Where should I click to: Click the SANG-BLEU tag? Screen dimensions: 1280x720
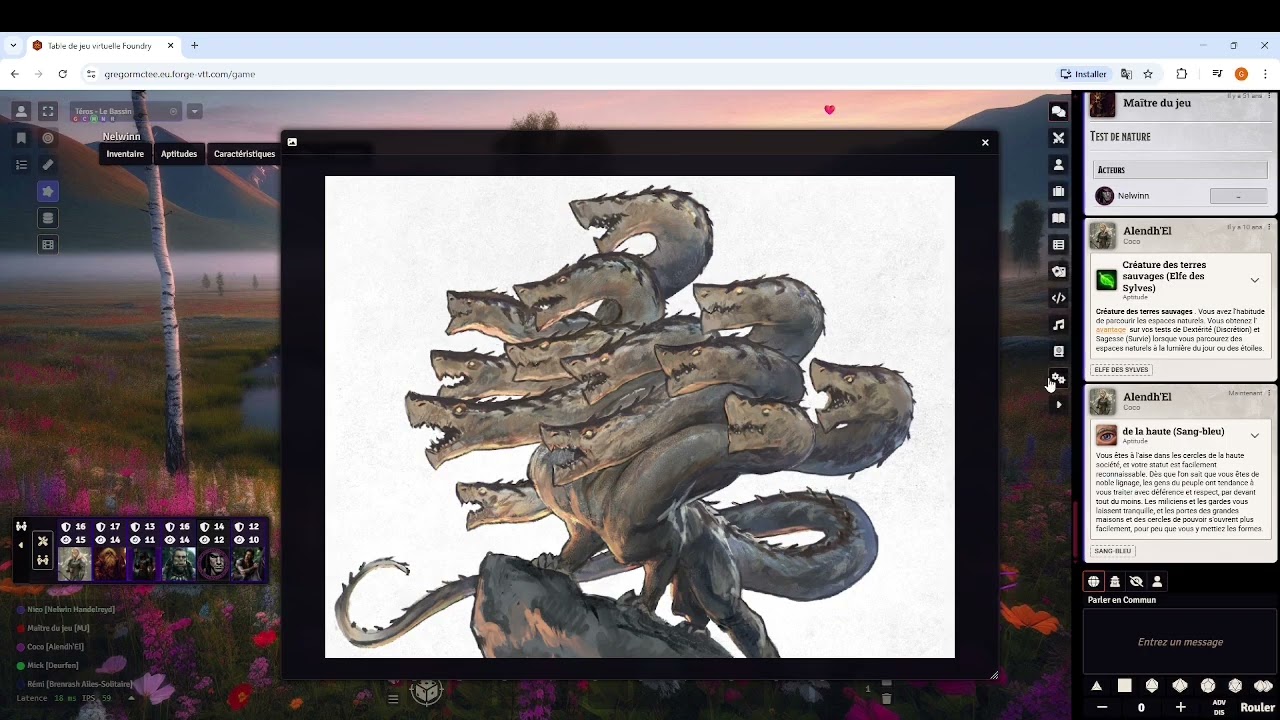[1113, 551]
